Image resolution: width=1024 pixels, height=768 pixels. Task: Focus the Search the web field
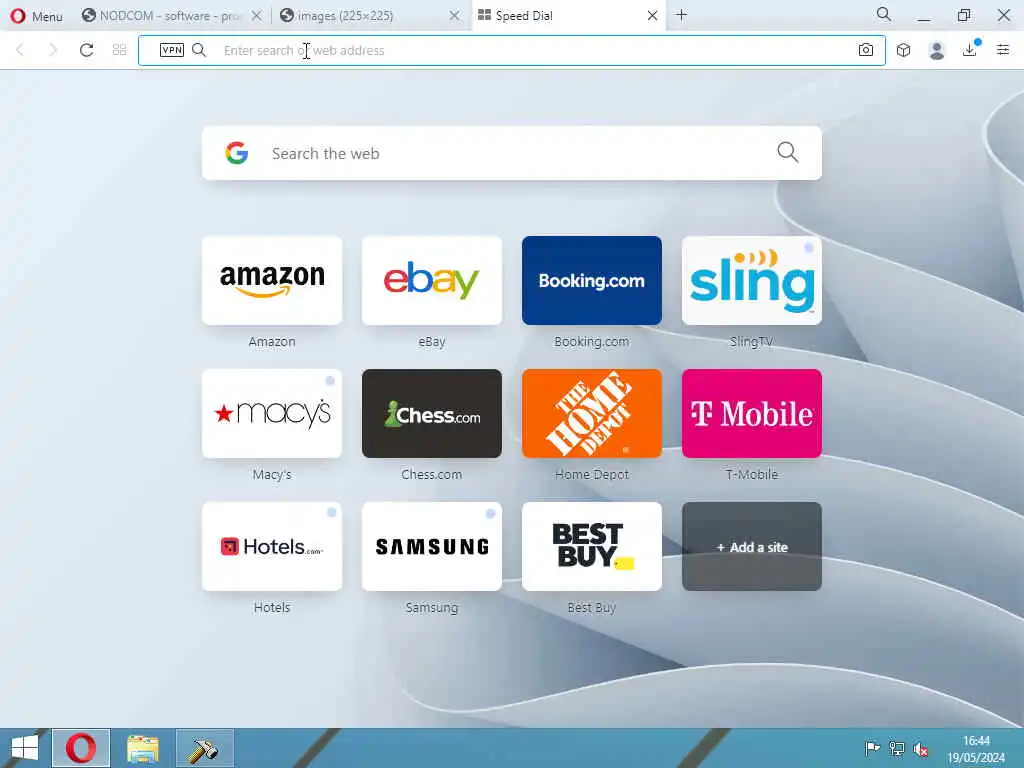click(512, 153)
